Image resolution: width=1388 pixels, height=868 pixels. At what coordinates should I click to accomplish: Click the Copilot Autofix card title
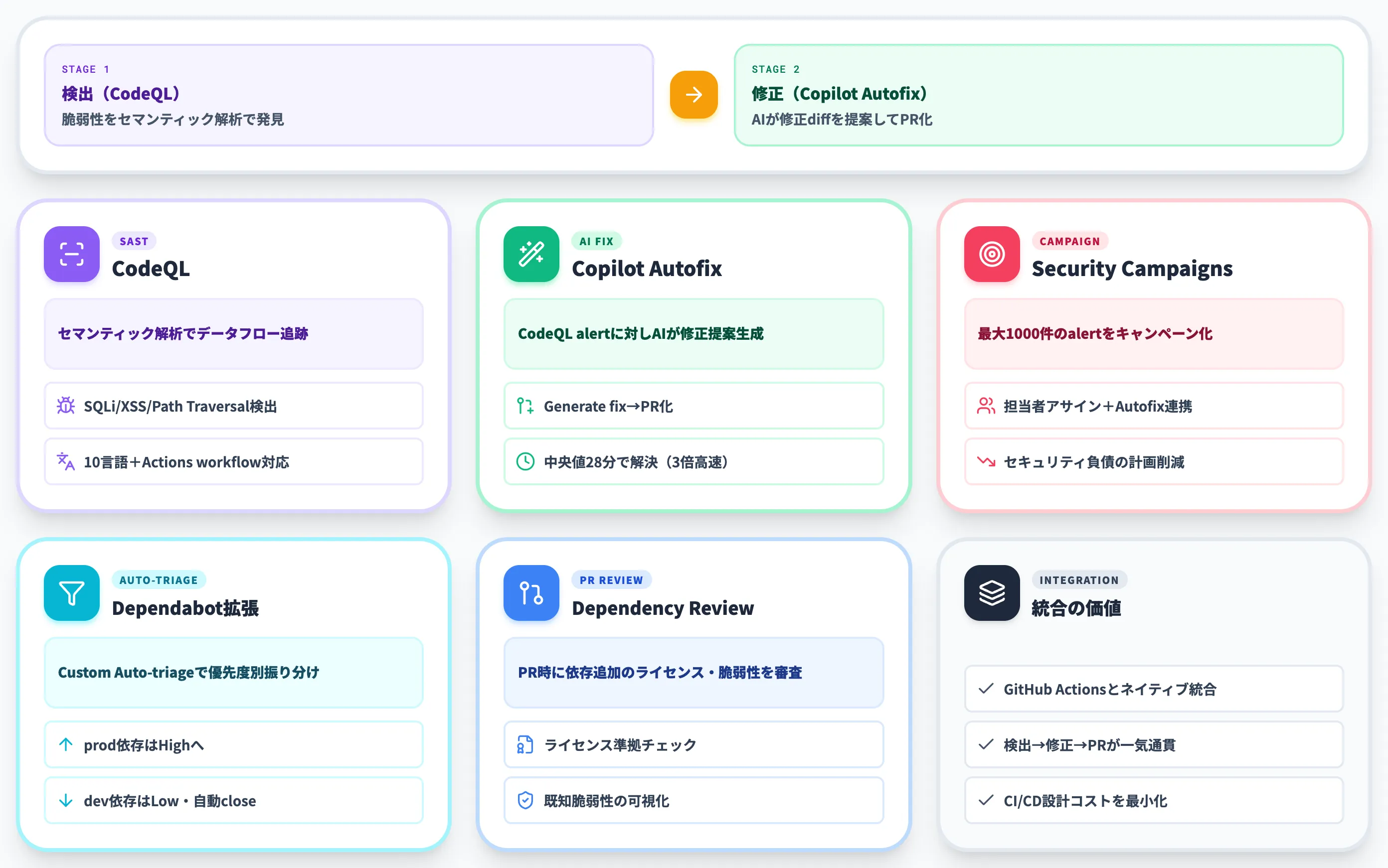[647, 269]
